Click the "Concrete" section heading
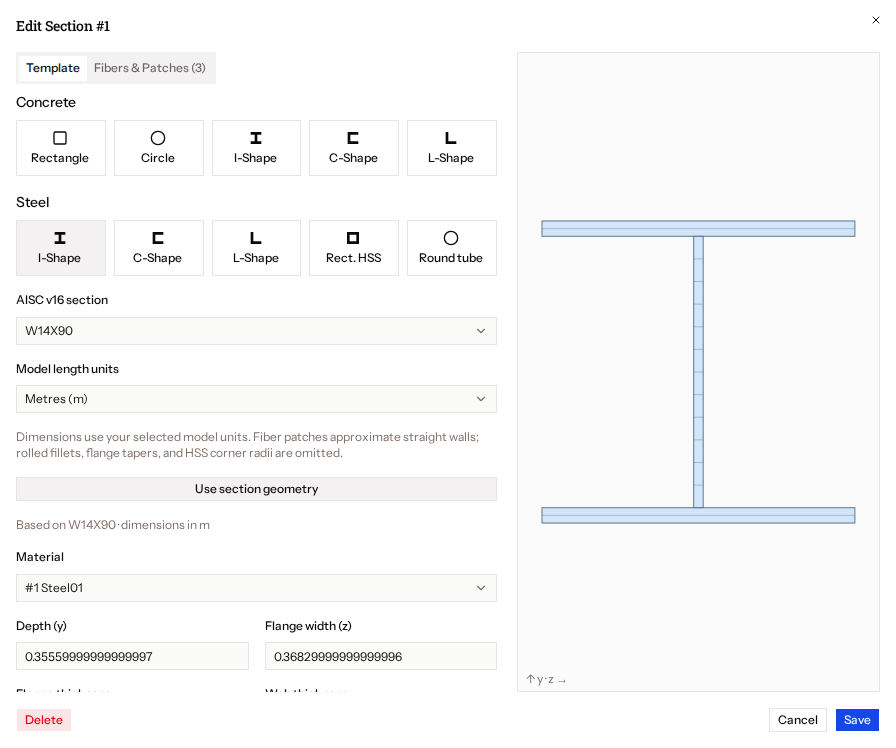 coord(46,102)
